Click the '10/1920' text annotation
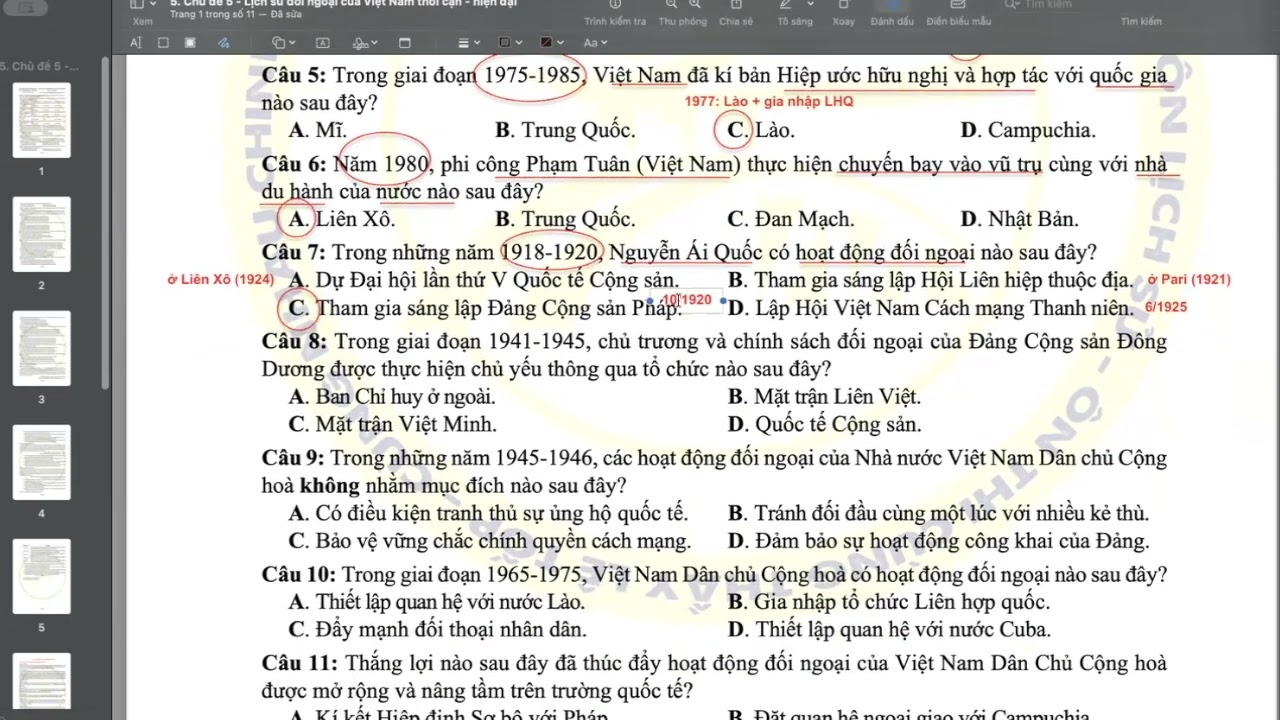The height and width of the screenshot is (720, 1280). coord(687,300)
